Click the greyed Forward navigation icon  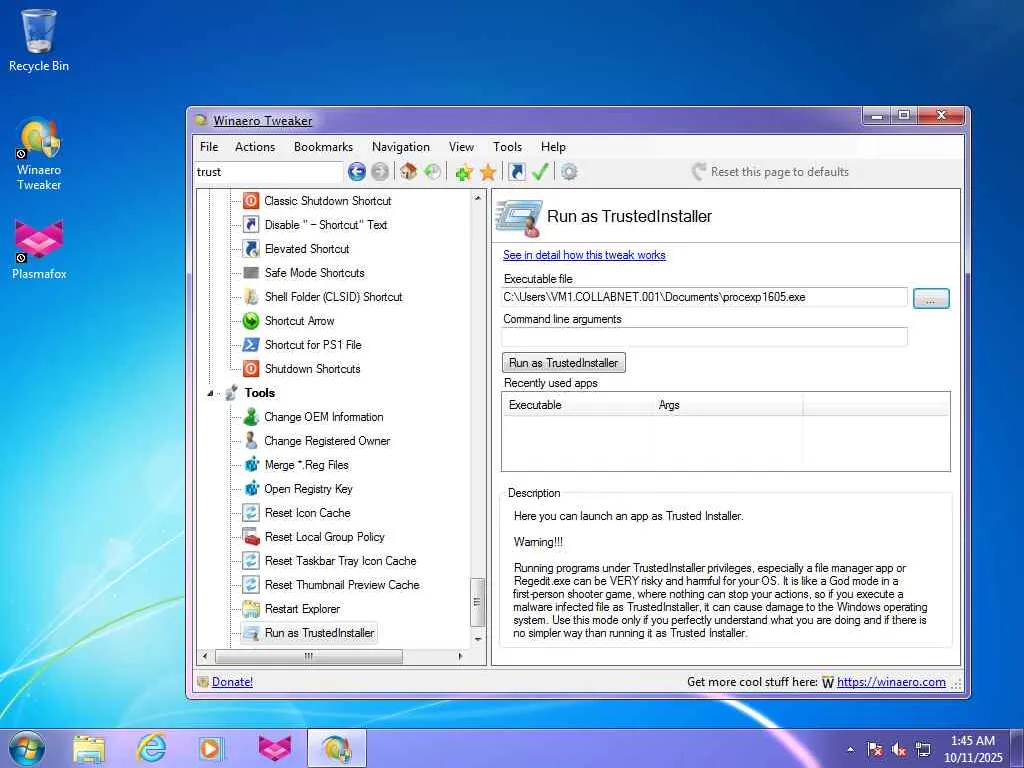[379, 172]
